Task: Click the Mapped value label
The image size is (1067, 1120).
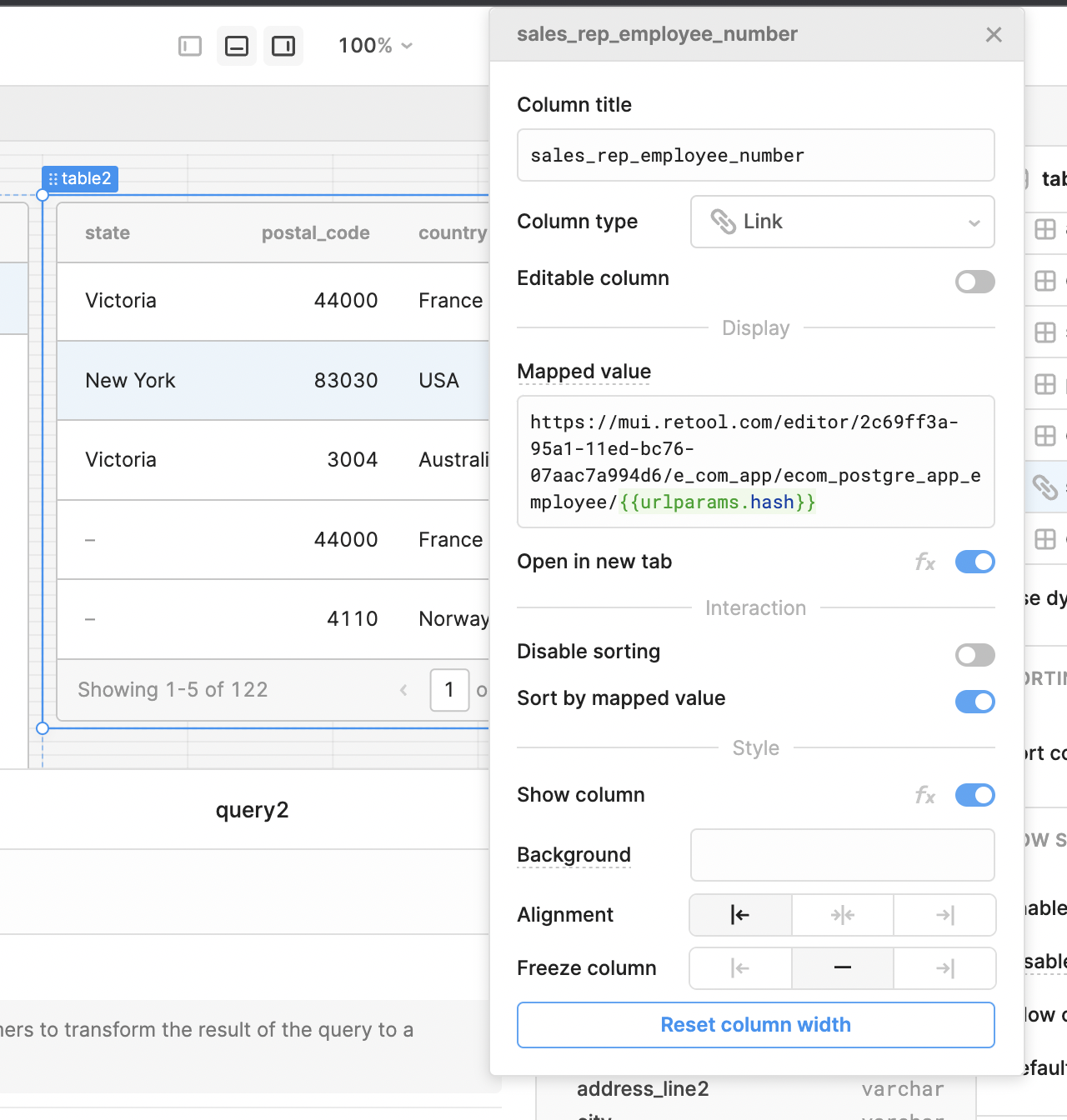Action: click(x=584, y=372)
